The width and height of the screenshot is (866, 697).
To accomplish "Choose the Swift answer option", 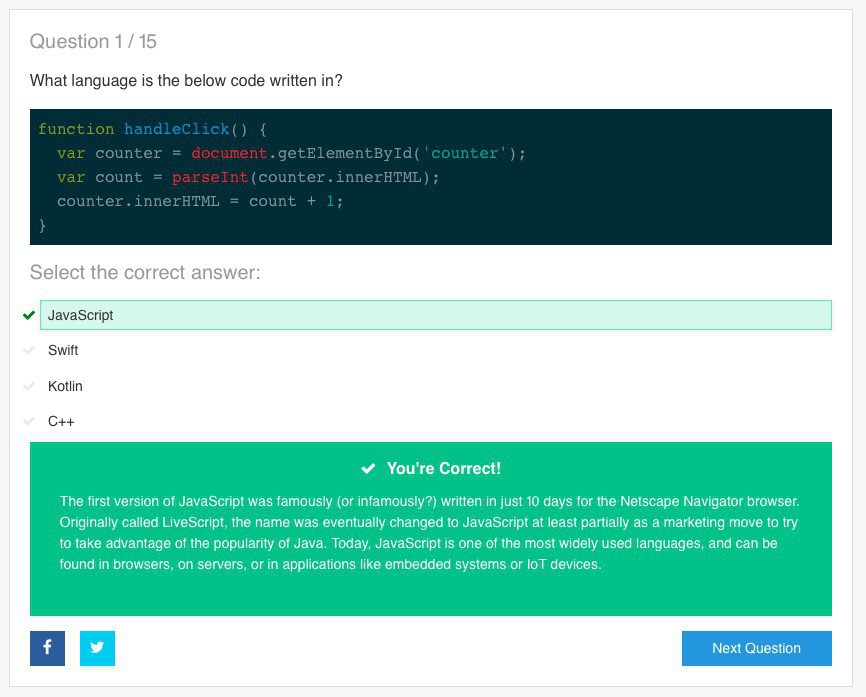I will click(x=63, y=351).
